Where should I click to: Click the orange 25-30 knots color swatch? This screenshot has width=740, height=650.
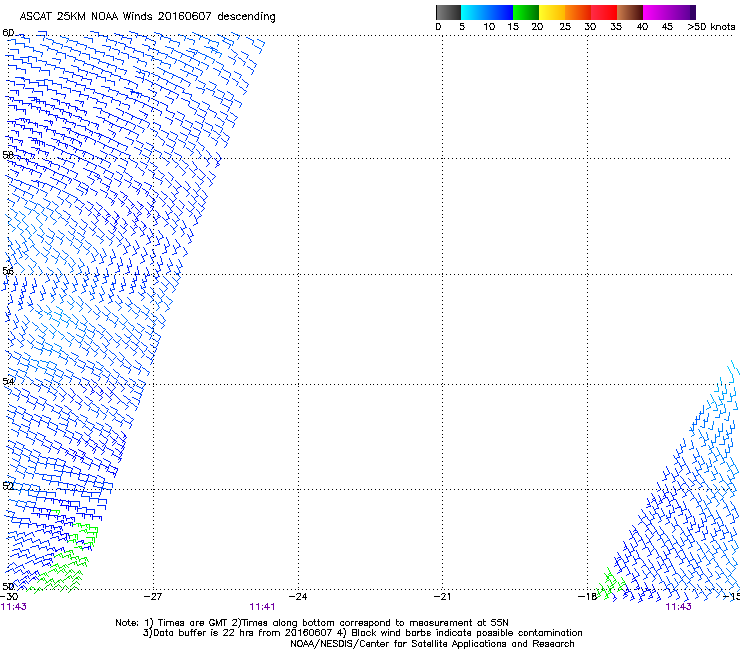[x=578, y=12]
